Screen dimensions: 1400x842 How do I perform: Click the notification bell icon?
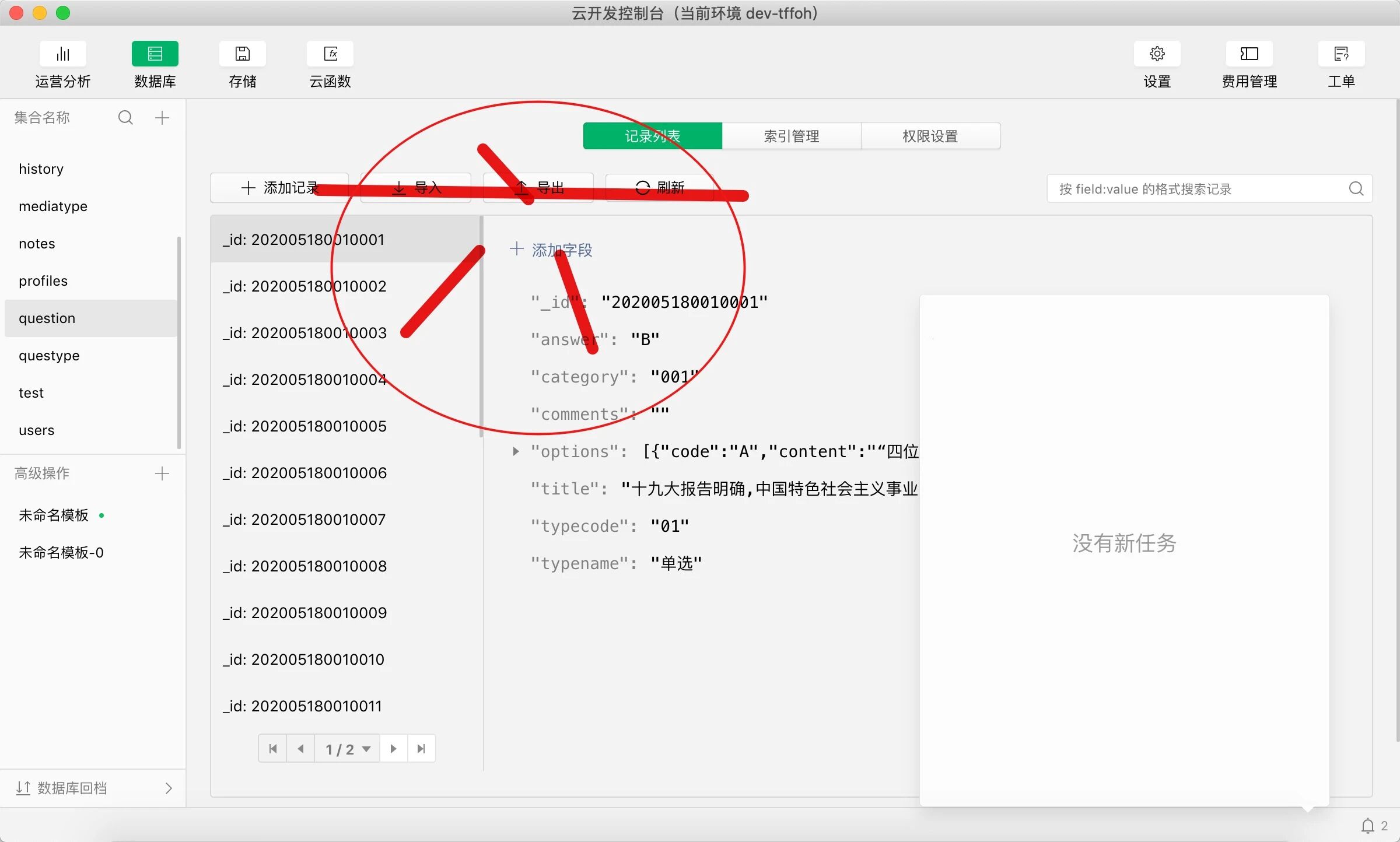click(1367, 826)
